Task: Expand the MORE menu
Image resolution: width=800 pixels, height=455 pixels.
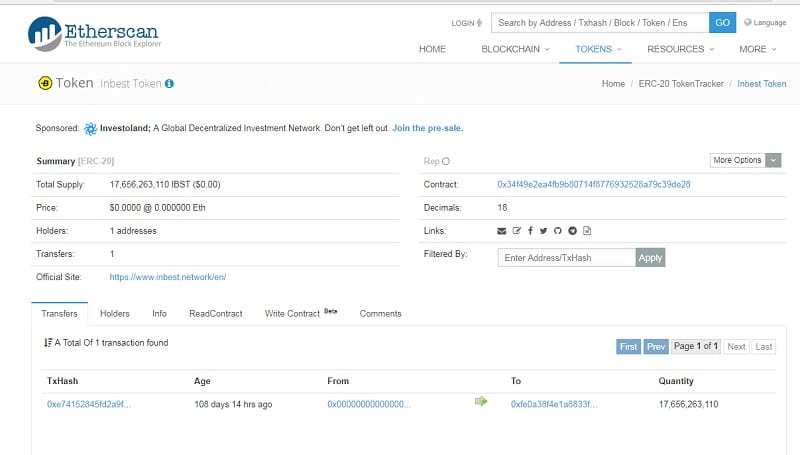Action: coord(758,49)
